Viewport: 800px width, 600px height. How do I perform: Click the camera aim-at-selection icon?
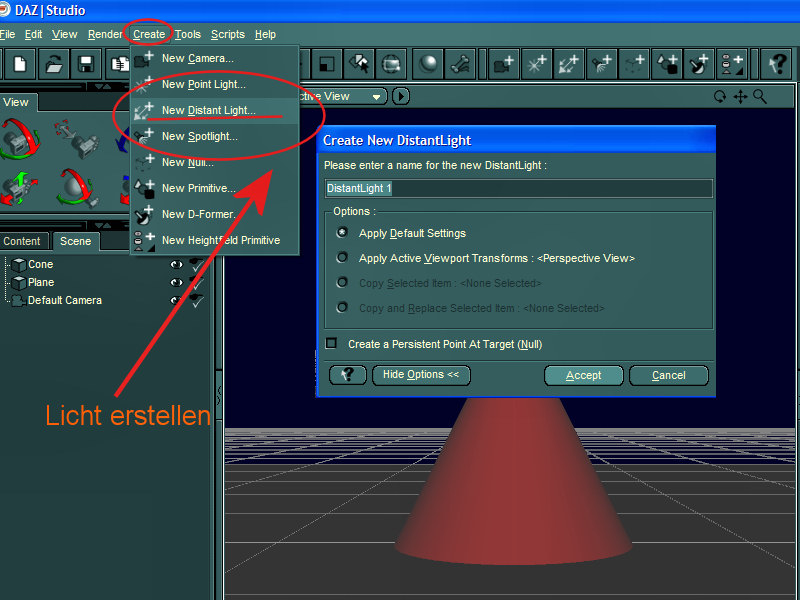77,139
